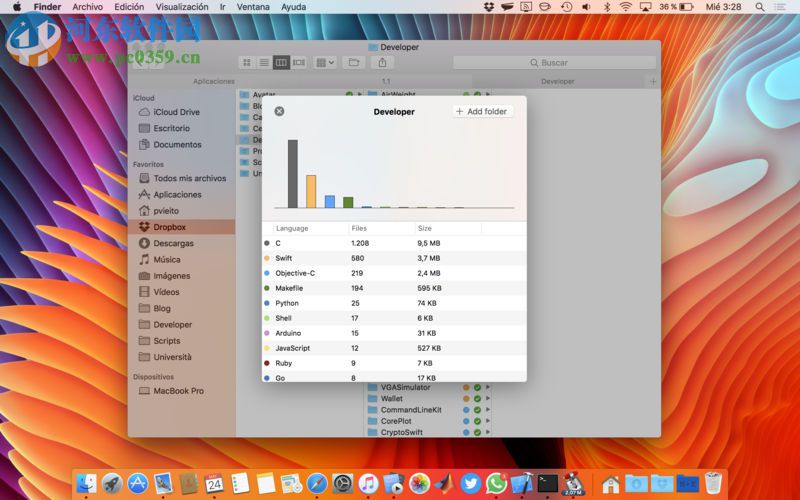Click the Time Machine menu bar icon

pyautogui.click(x=566, y=7)
